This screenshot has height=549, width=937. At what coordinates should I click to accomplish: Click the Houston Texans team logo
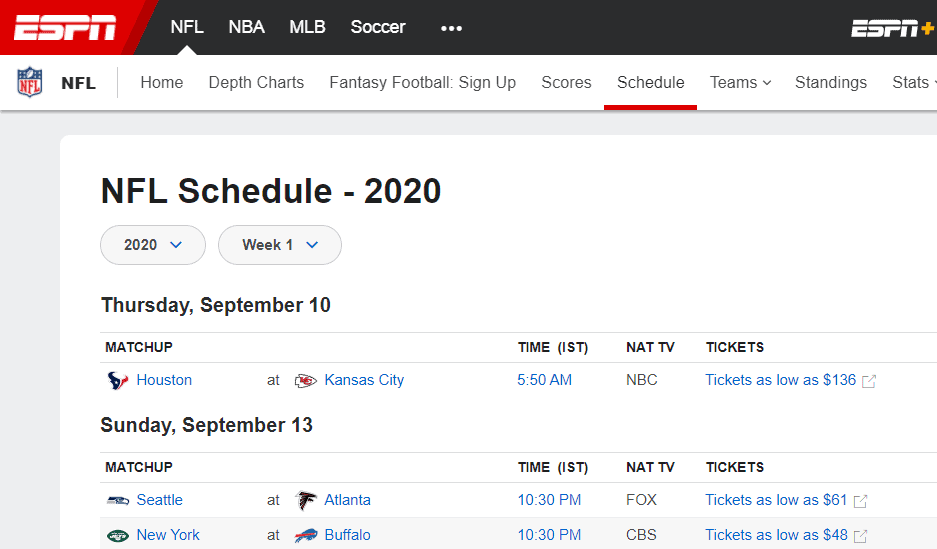tap(118, 381)
